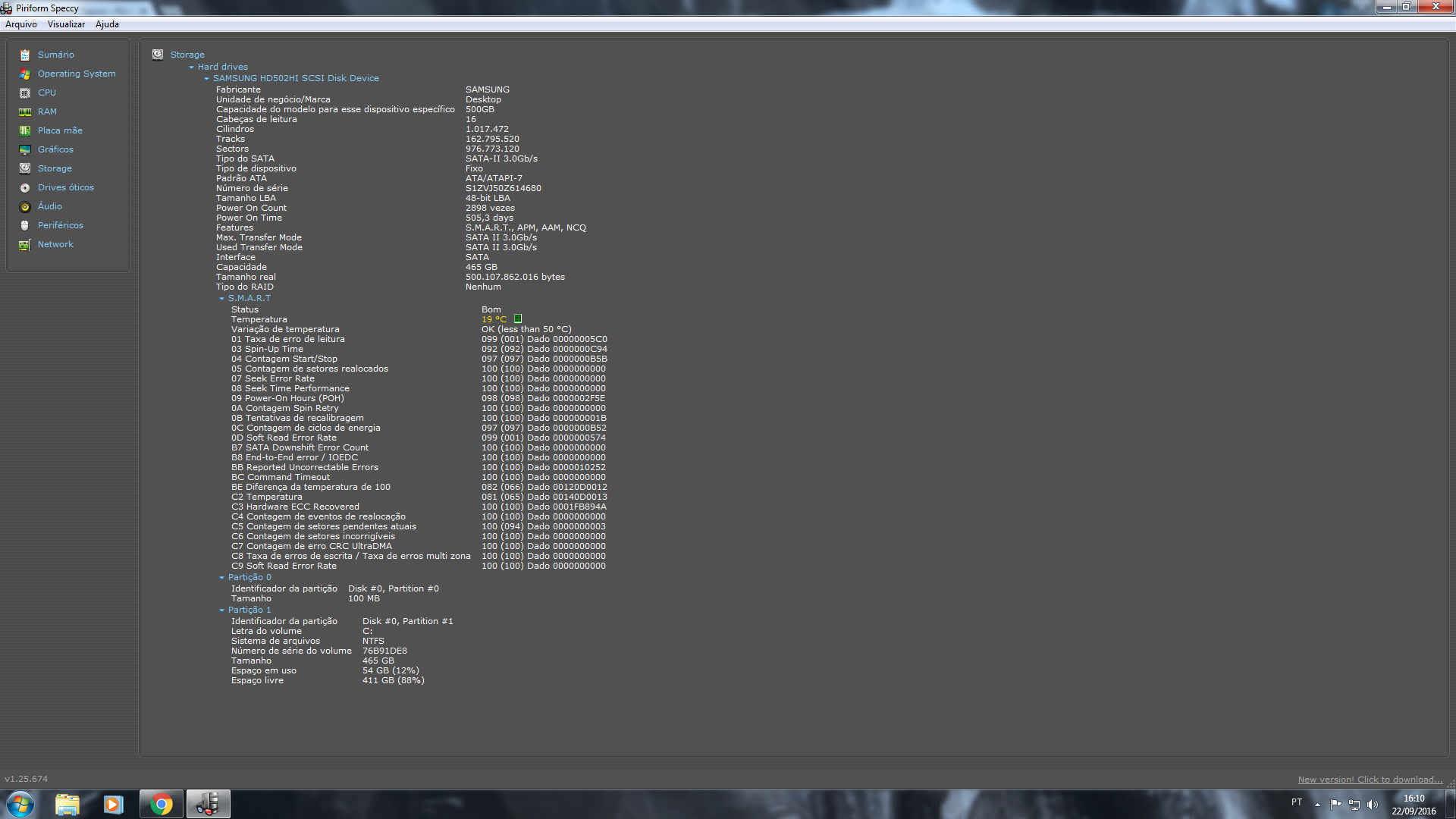Viewport: 1456px width, 819px height.
Task: Switch to the Áudio section
Action: click(50, 206)
